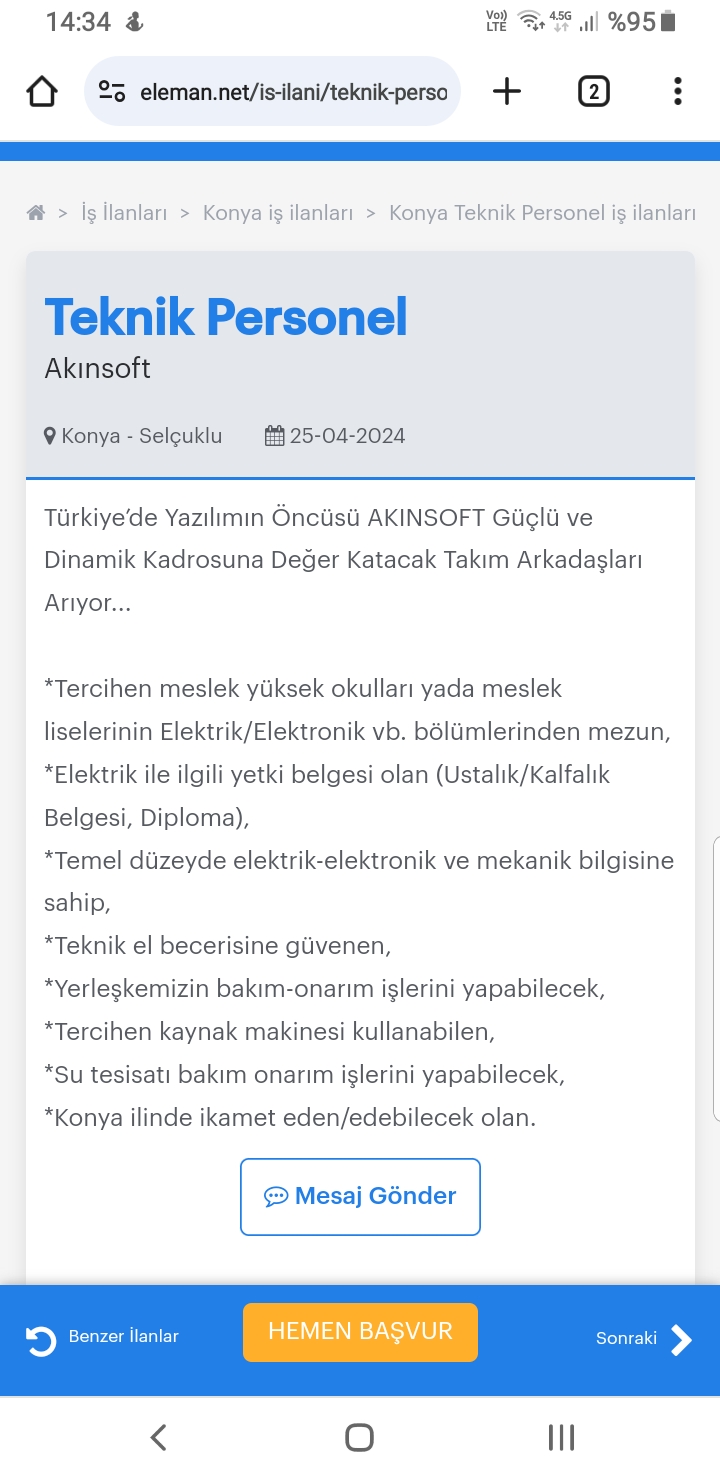Tap the Konya - Selçuklu location pin
This screenshot has width=720, height=1480.
click(50, 436)
